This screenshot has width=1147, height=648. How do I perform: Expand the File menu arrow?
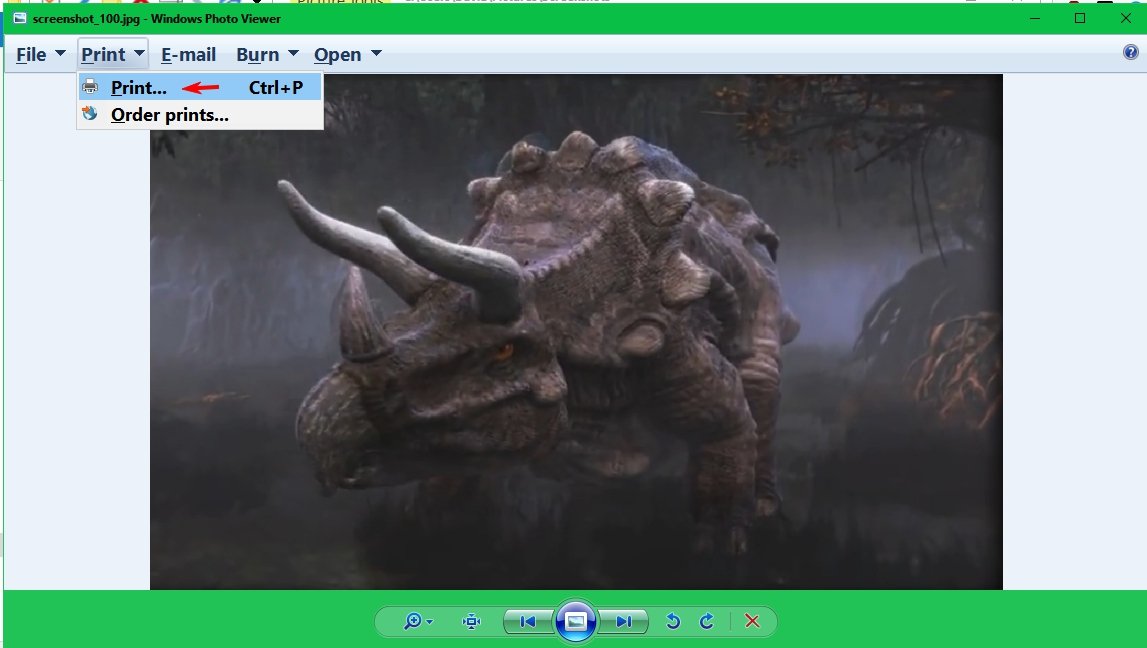60,53
